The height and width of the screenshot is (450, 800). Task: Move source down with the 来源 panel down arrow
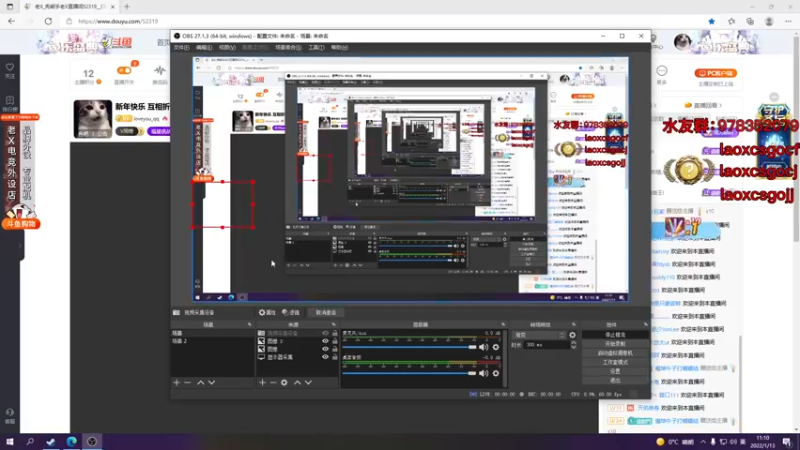point(308,383)
